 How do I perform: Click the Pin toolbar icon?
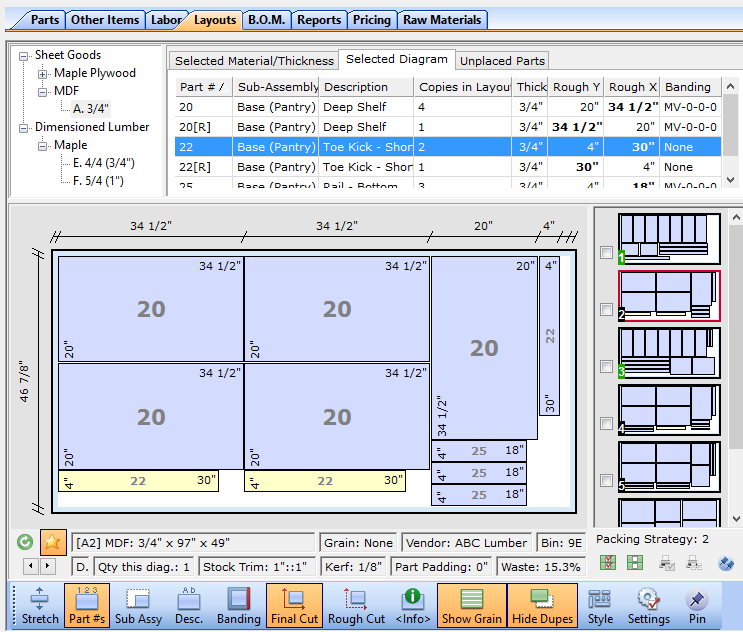697,605
